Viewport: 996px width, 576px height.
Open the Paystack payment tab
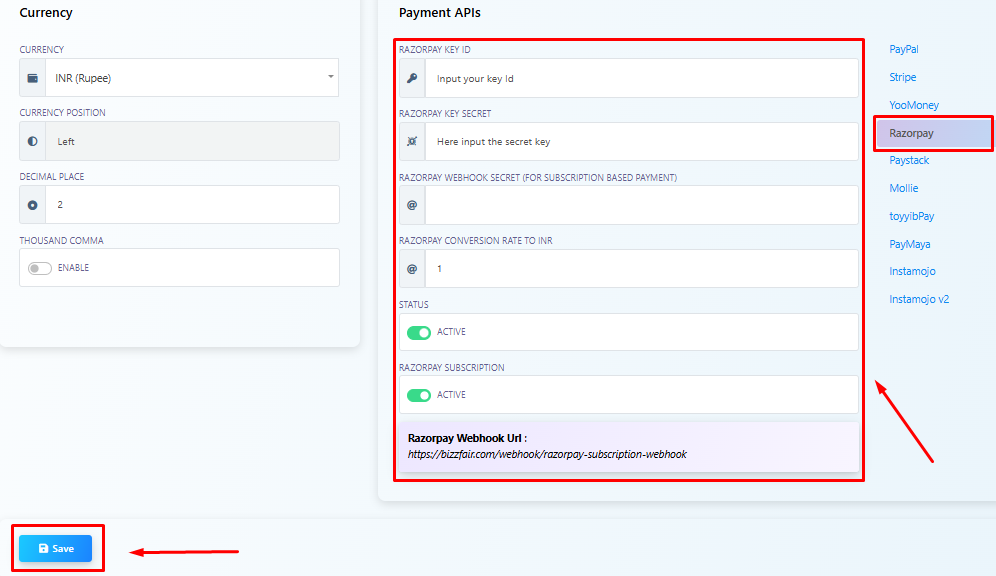(909, 160)
